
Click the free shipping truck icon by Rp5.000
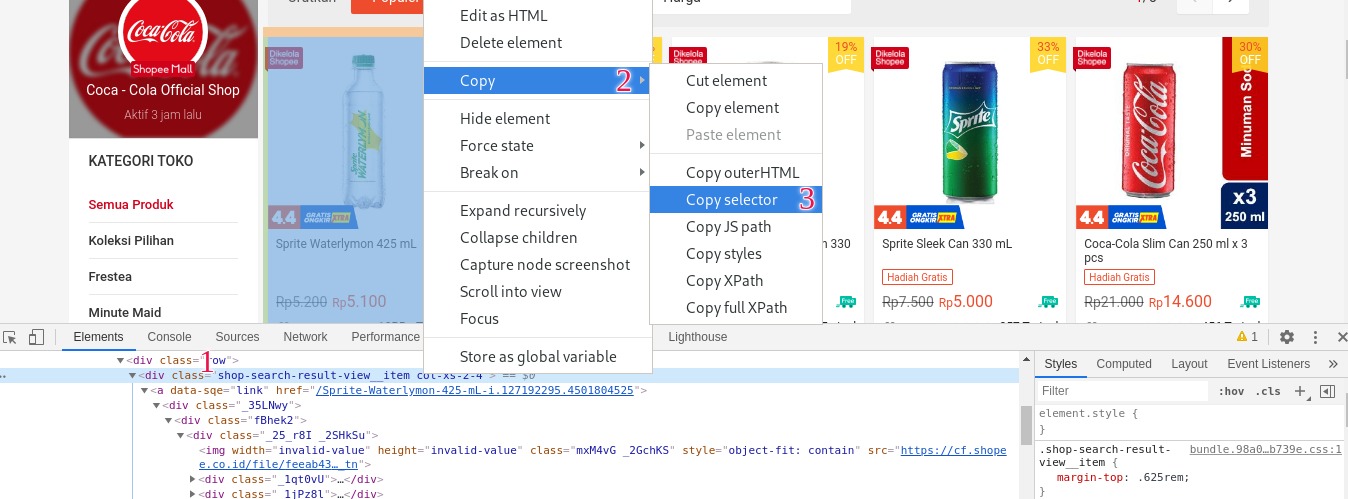pyautogui.click(x=1048, y=301)
